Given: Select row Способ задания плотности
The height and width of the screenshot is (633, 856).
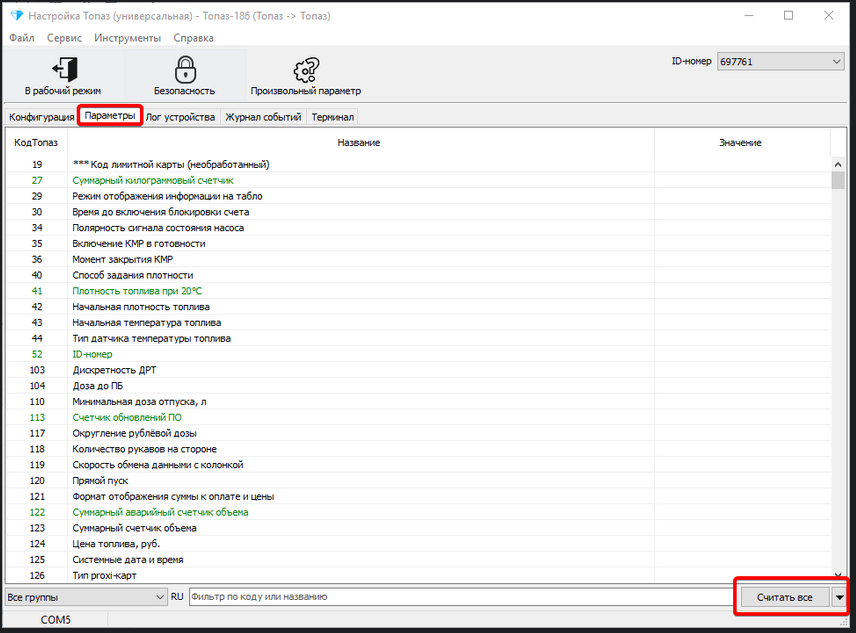Looking at the screenshot, I should 418,275.
